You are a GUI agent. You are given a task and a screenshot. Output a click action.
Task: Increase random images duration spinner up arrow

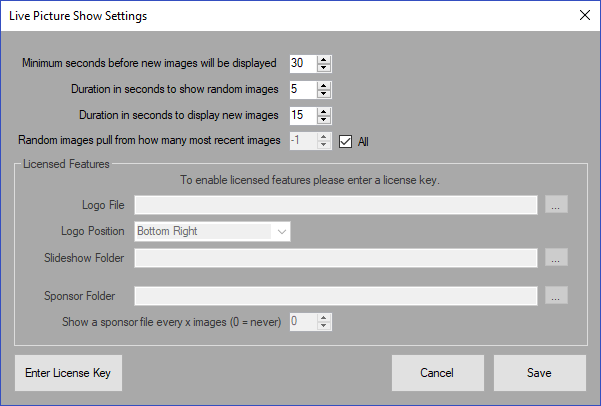pyautogui.click(x=323, y=85)
